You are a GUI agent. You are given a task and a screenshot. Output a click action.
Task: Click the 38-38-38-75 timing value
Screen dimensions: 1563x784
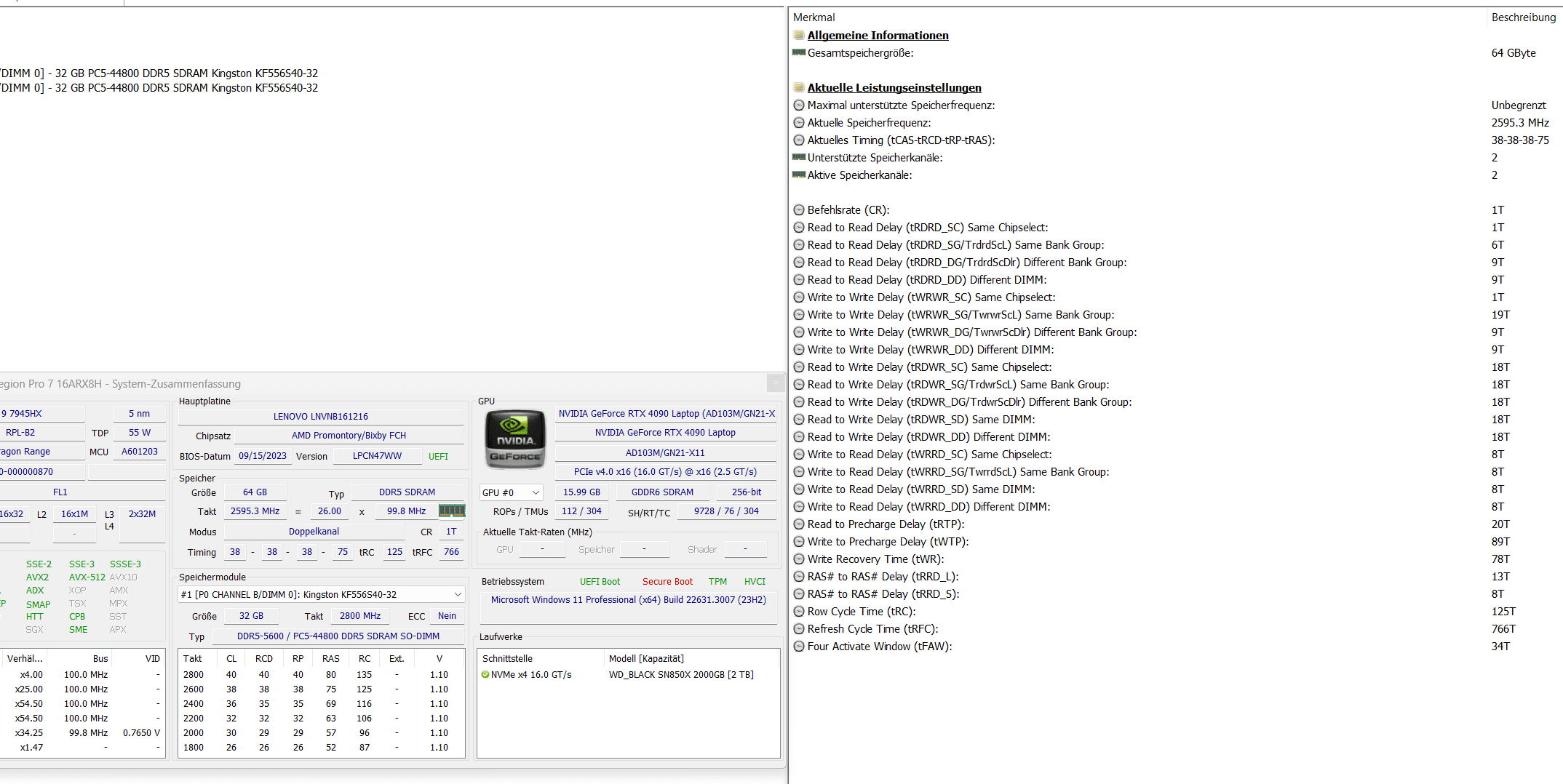[1520, 140]
